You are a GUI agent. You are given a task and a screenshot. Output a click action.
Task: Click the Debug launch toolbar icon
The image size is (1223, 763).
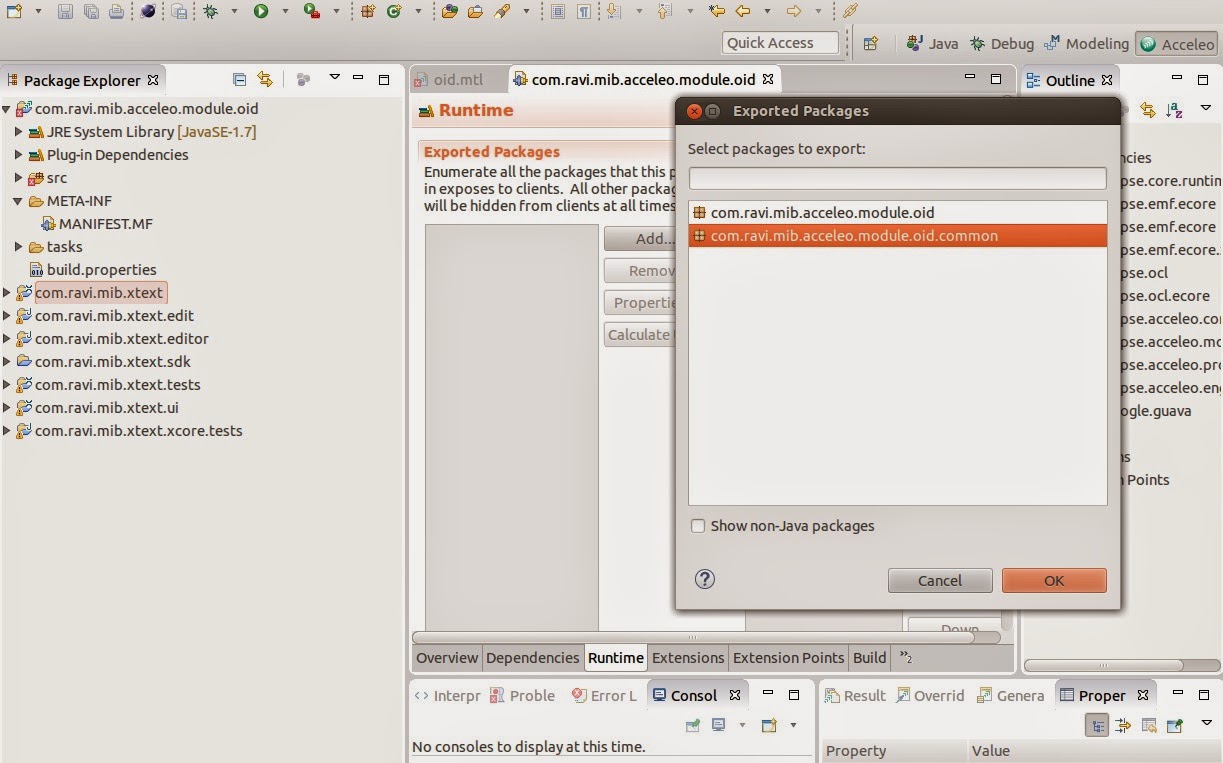pyautogui.click(x=211, y=12)
